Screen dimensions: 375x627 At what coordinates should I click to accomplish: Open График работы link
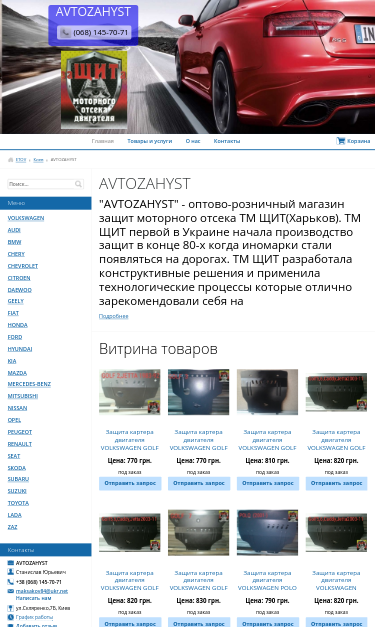point(34,617)
